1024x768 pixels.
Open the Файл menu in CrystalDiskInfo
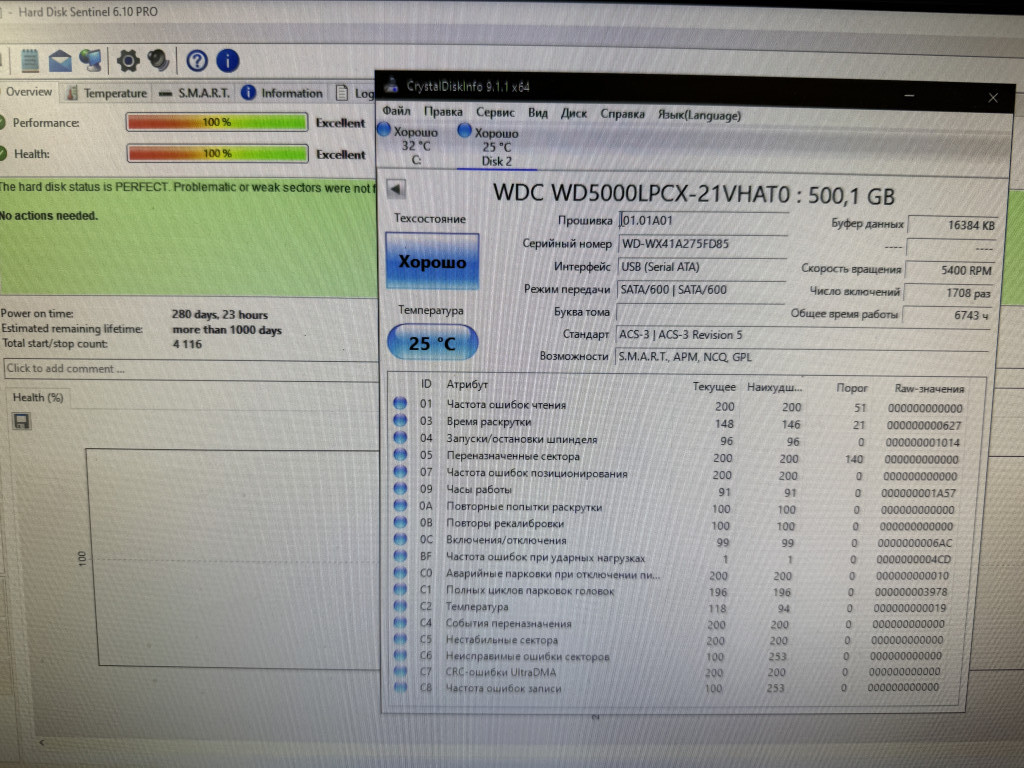[396, 111]
